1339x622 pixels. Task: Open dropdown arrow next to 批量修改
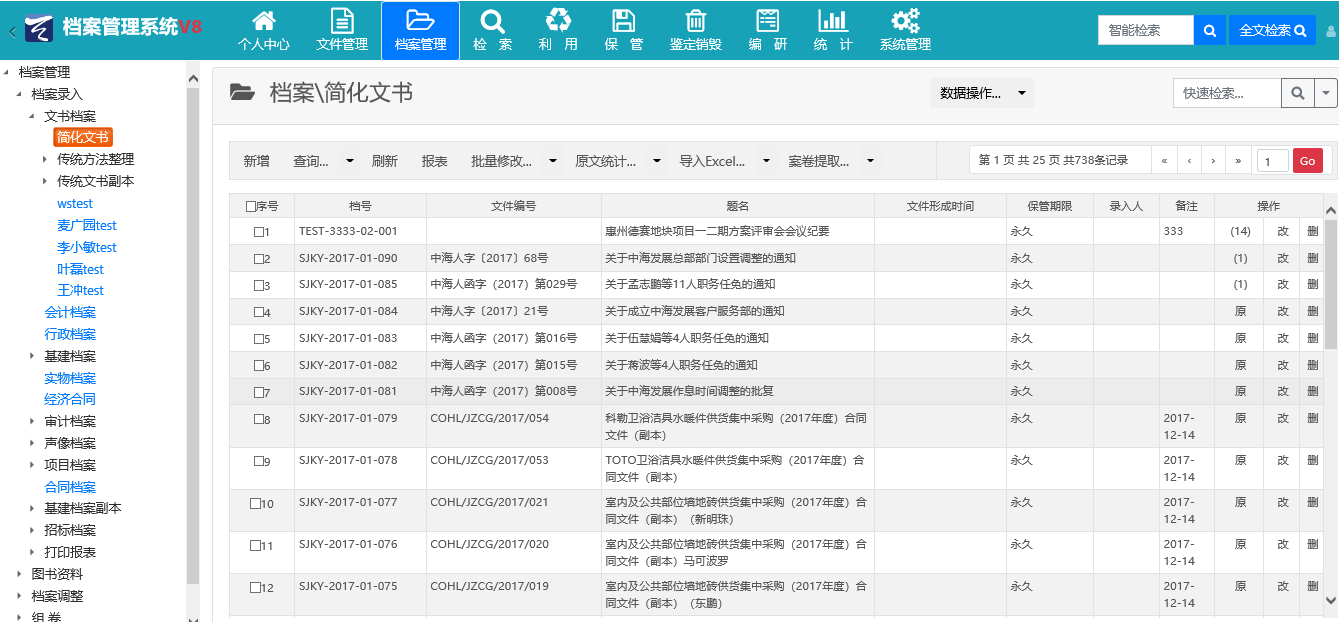(x=553, y=161)
